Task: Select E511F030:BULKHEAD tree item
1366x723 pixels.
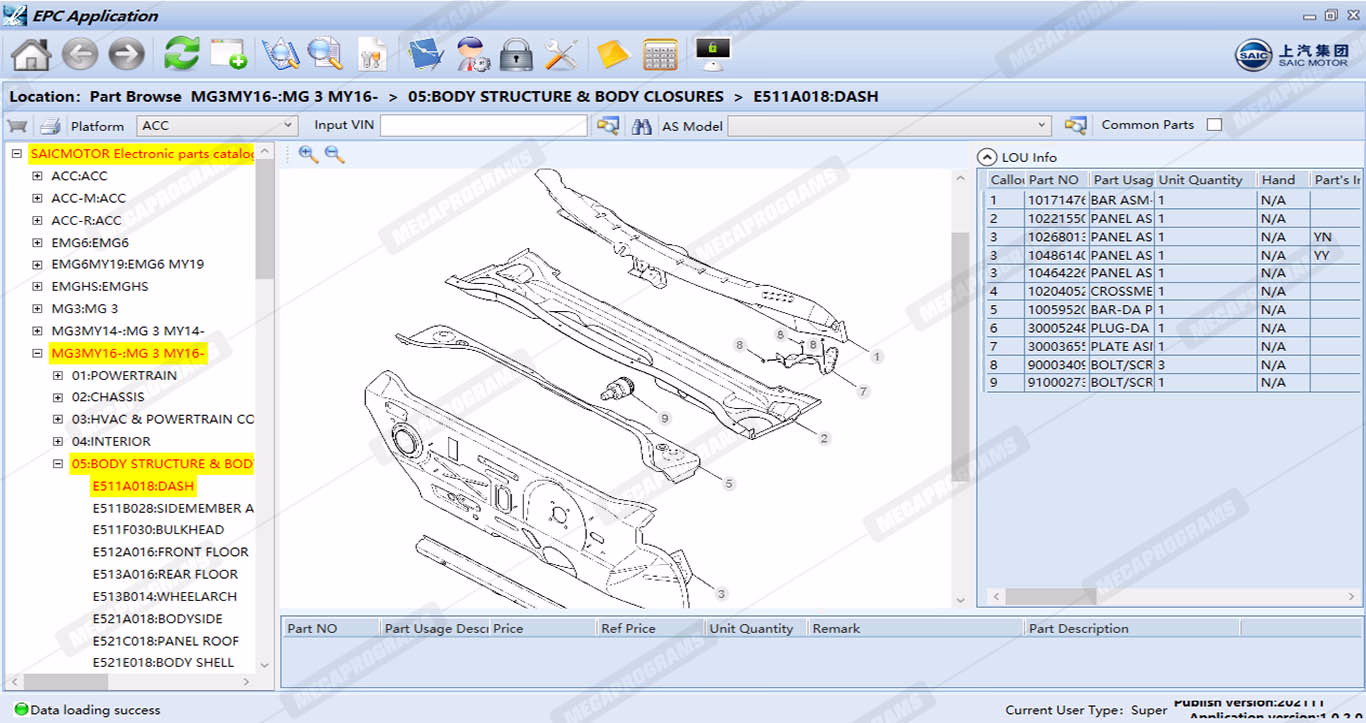Action: 158,530
